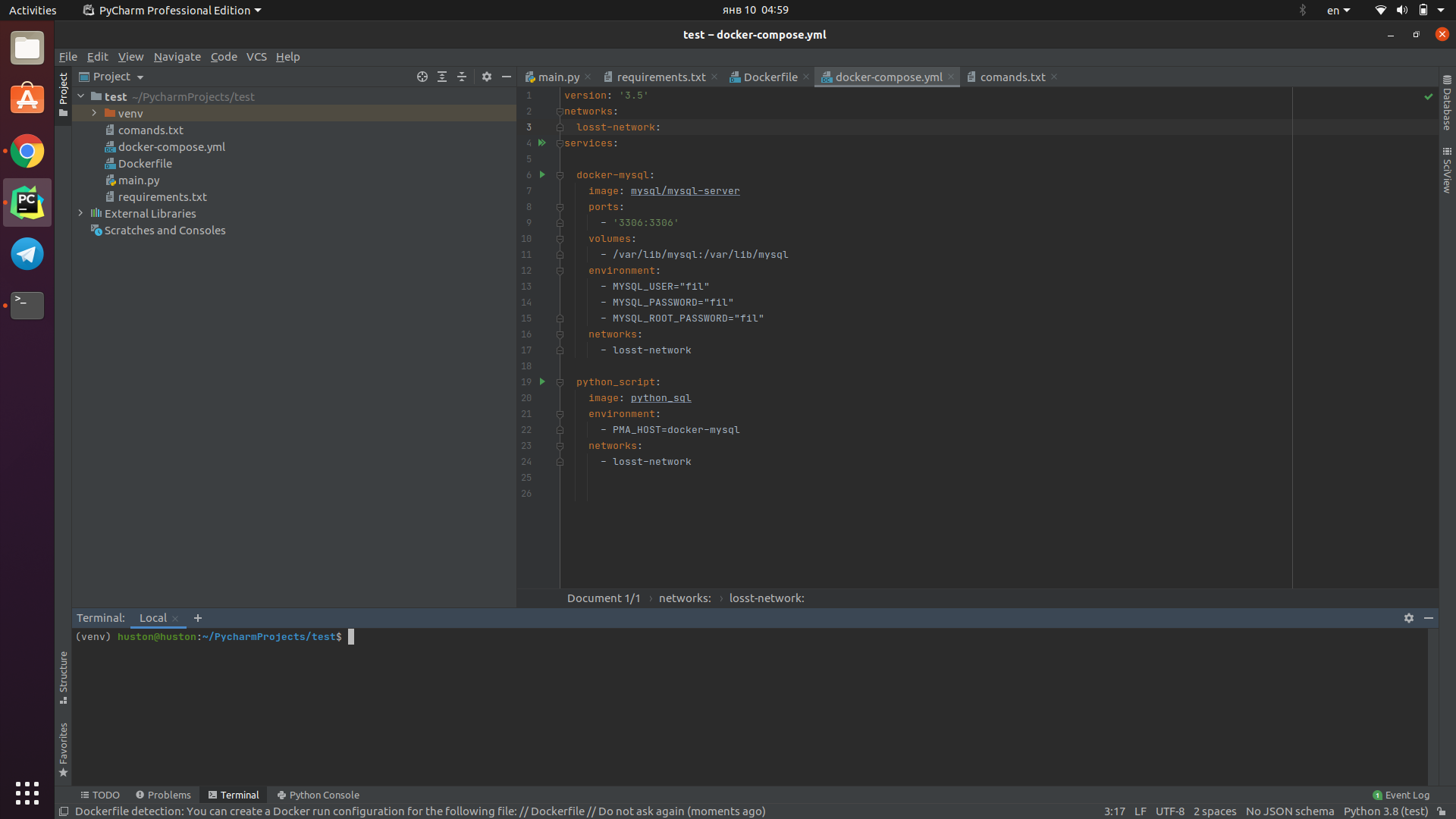Run python_script service gutter icon
The image size is (1456, 819).
coord(542,381)
